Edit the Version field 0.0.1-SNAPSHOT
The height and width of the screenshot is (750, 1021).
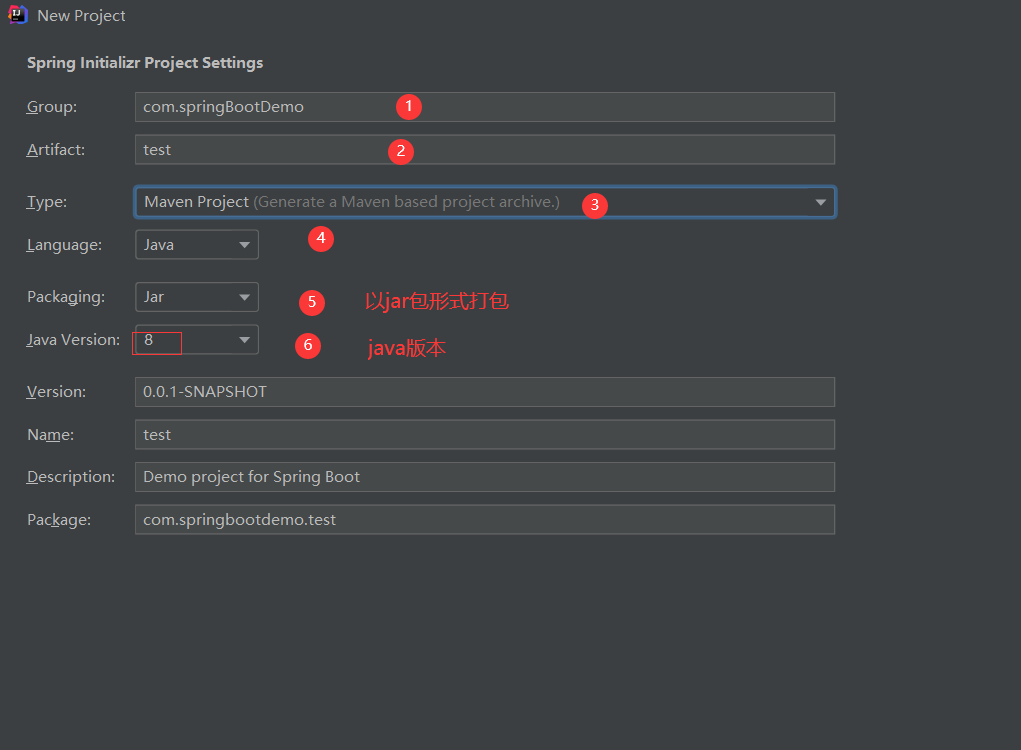tap(484, 392)
